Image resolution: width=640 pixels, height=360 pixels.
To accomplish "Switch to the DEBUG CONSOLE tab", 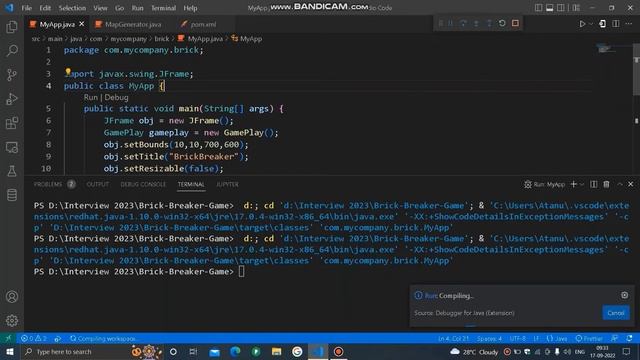I will coord(143,184).
